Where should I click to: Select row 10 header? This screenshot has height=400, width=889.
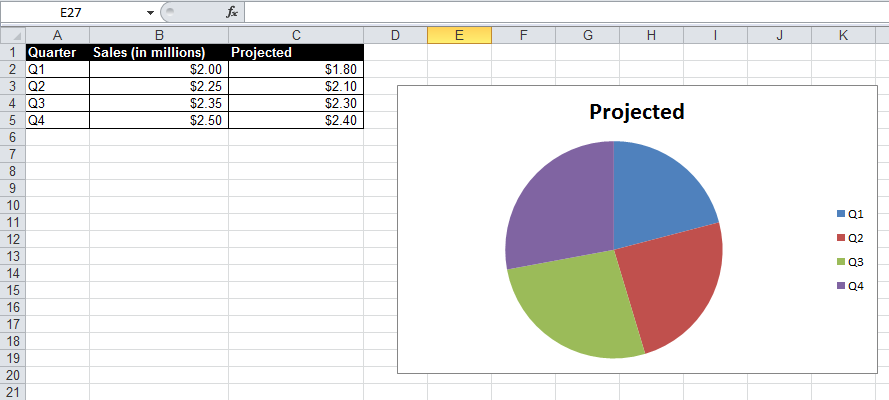point(13,205)
